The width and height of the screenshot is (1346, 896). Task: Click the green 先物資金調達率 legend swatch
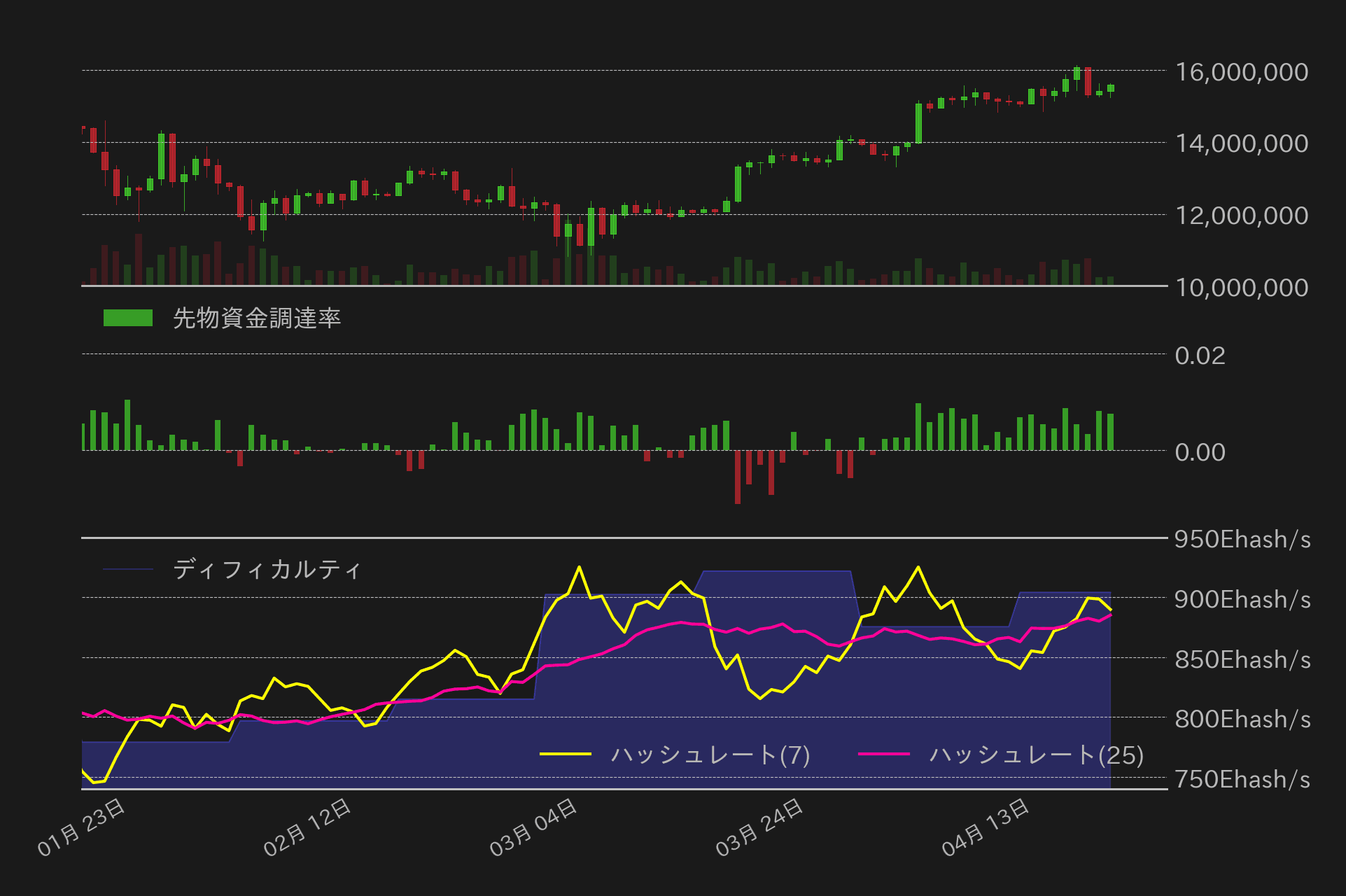(128, 318)
